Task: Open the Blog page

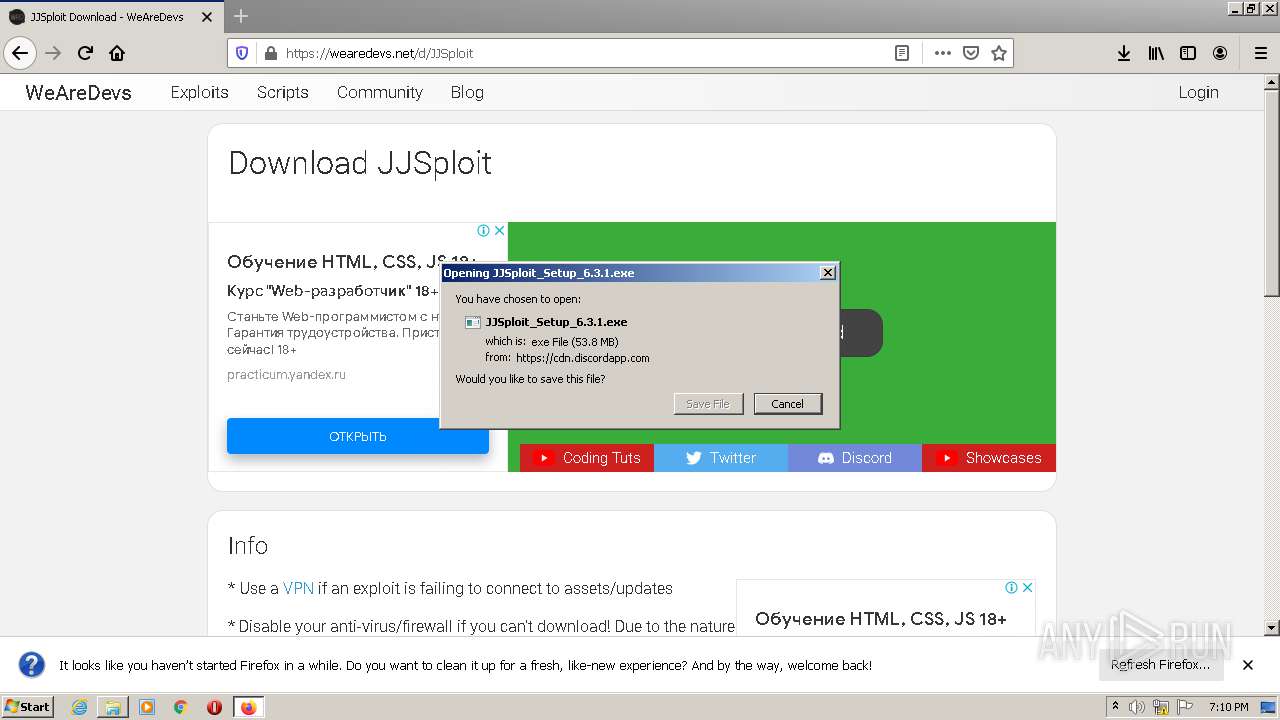Action: tap(467, 92)
